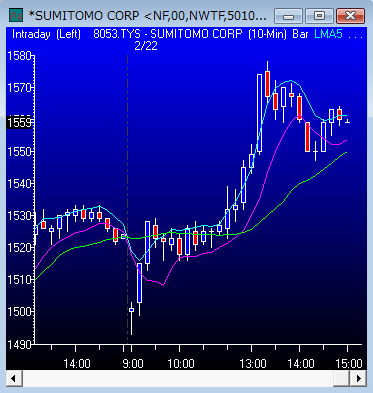Minimize the SUMITOMO CORP chart window

coord(288,16)
